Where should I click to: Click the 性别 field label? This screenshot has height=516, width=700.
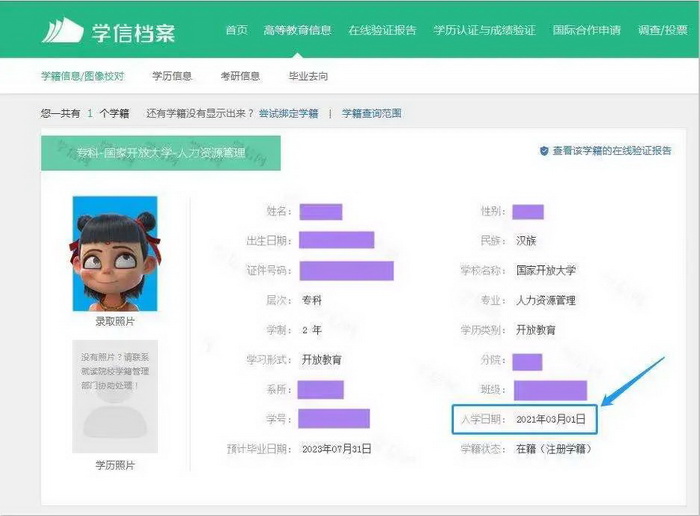click(493, 211)
